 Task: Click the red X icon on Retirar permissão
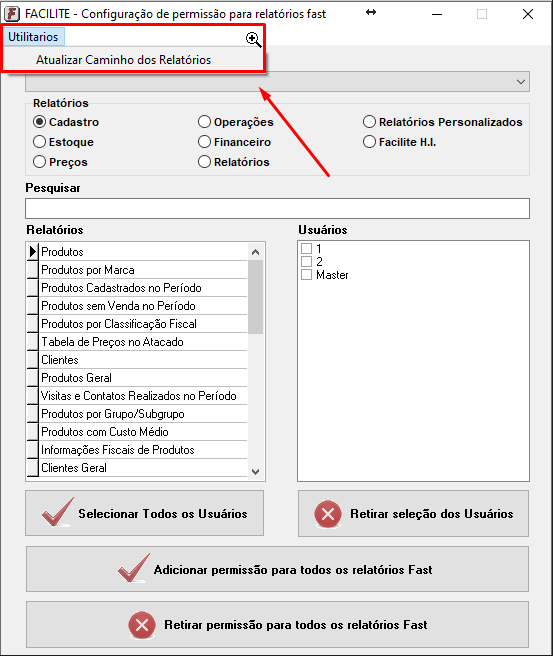[142, 625]
